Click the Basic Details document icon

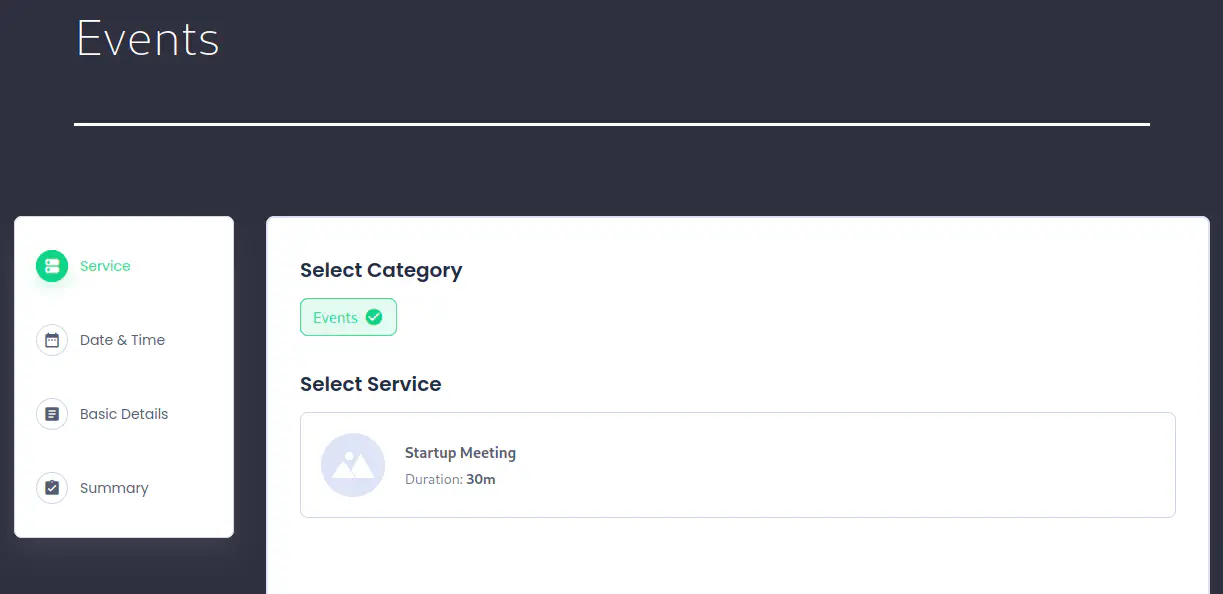point(52,414)
